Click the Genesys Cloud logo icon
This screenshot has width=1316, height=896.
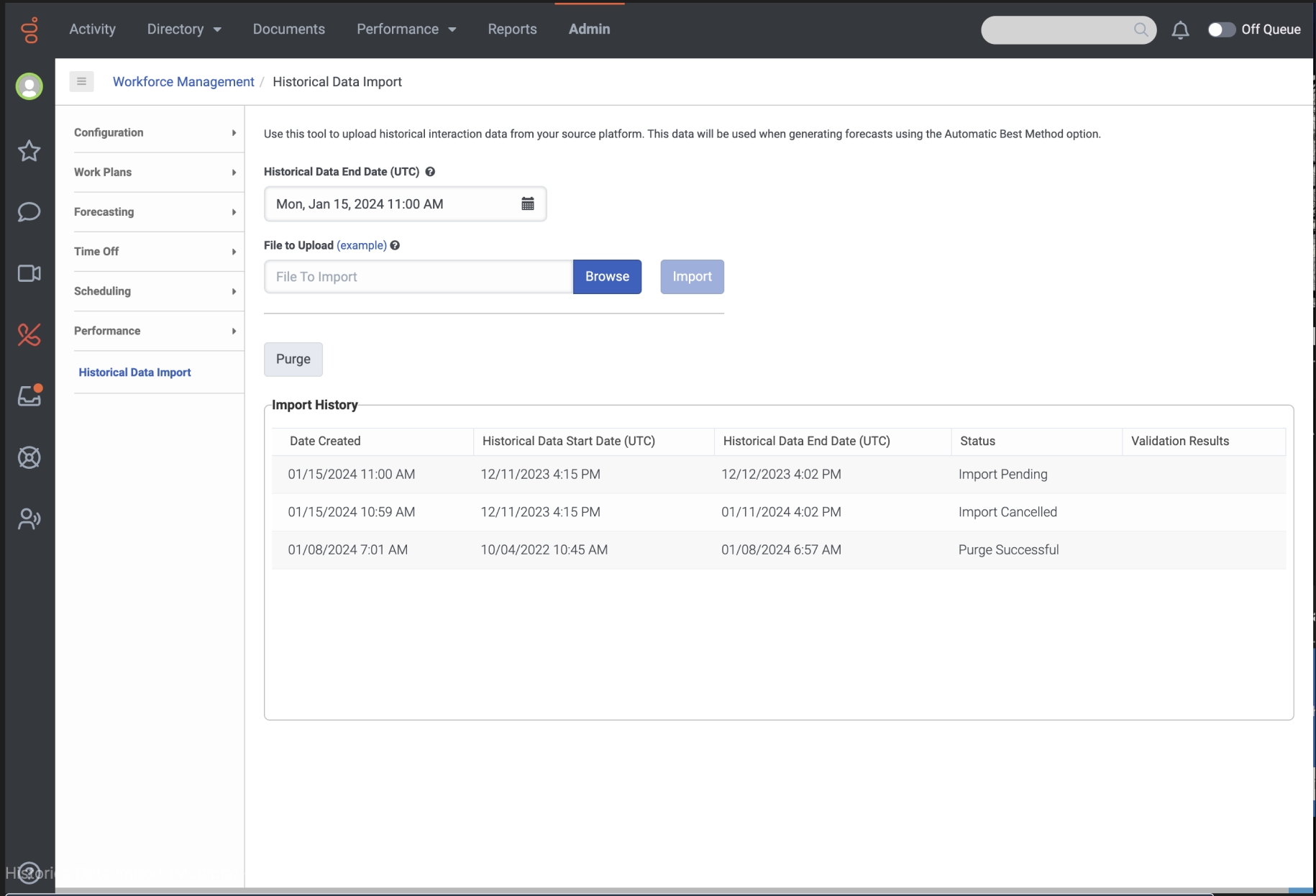(x=29, y=29)
